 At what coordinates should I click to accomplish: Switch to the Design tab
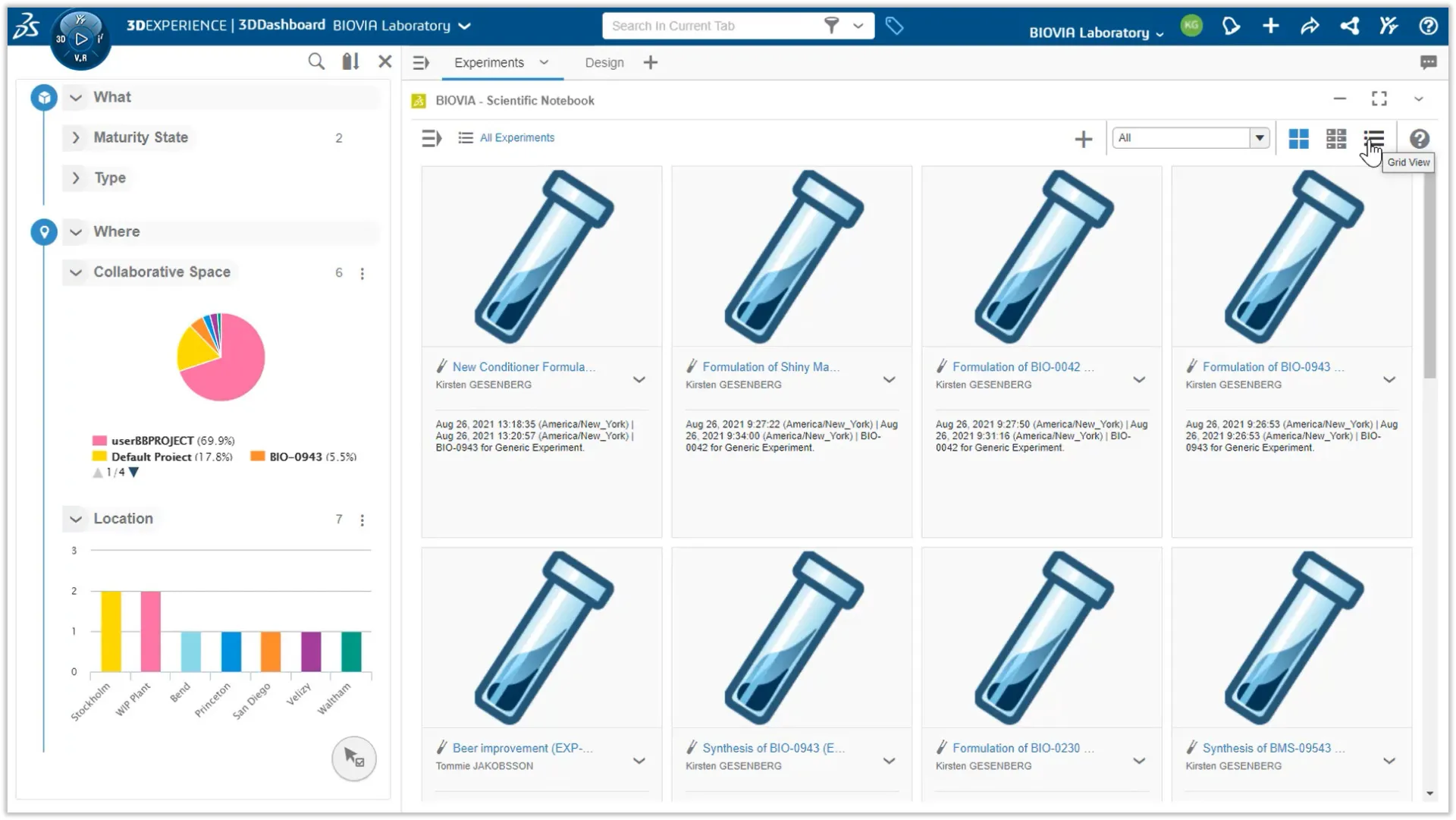coord(604,62)
